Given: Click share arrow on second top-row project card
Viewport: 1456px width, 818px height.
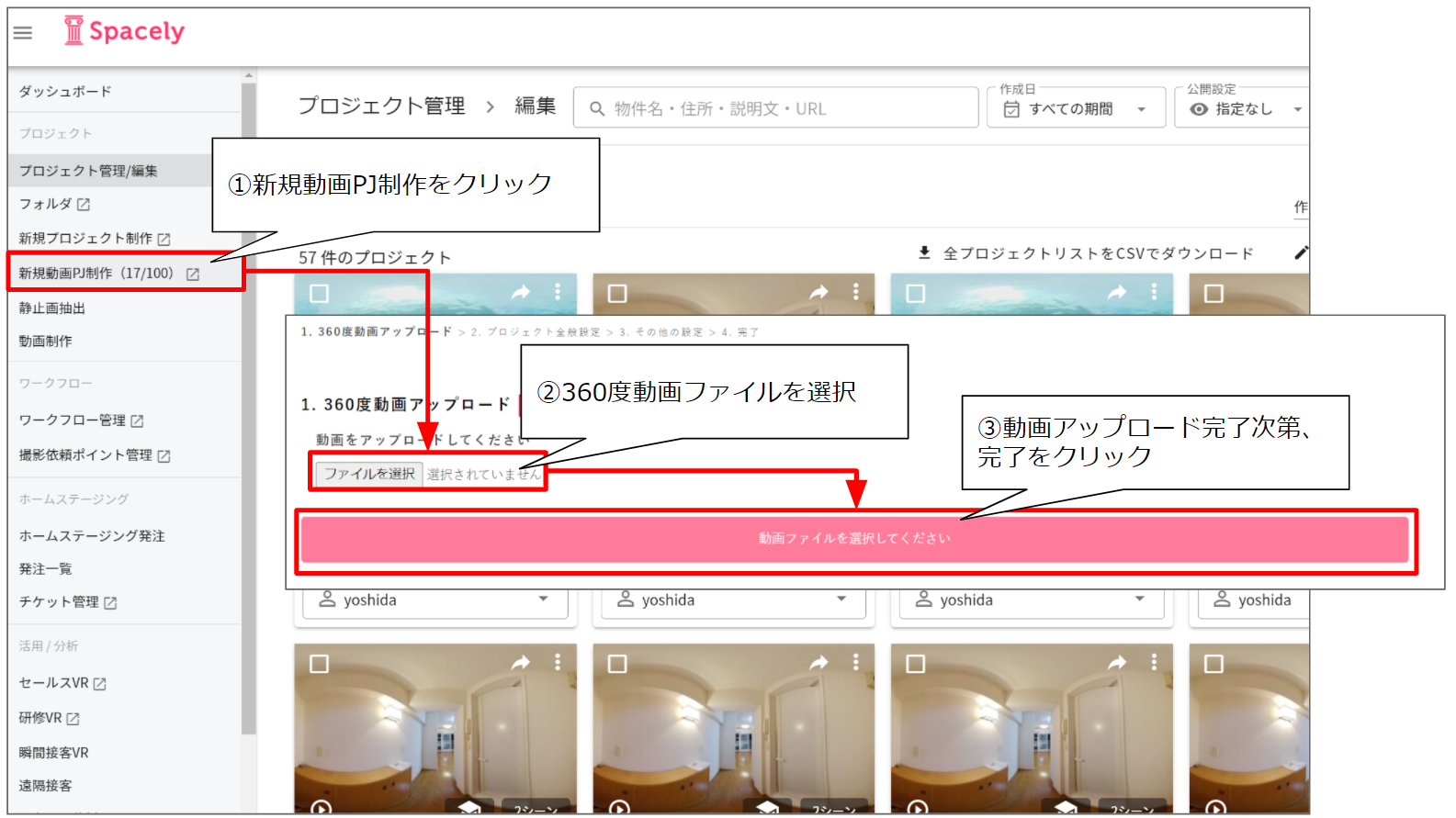Looking at the screenshot, I should tap(818, 292).
